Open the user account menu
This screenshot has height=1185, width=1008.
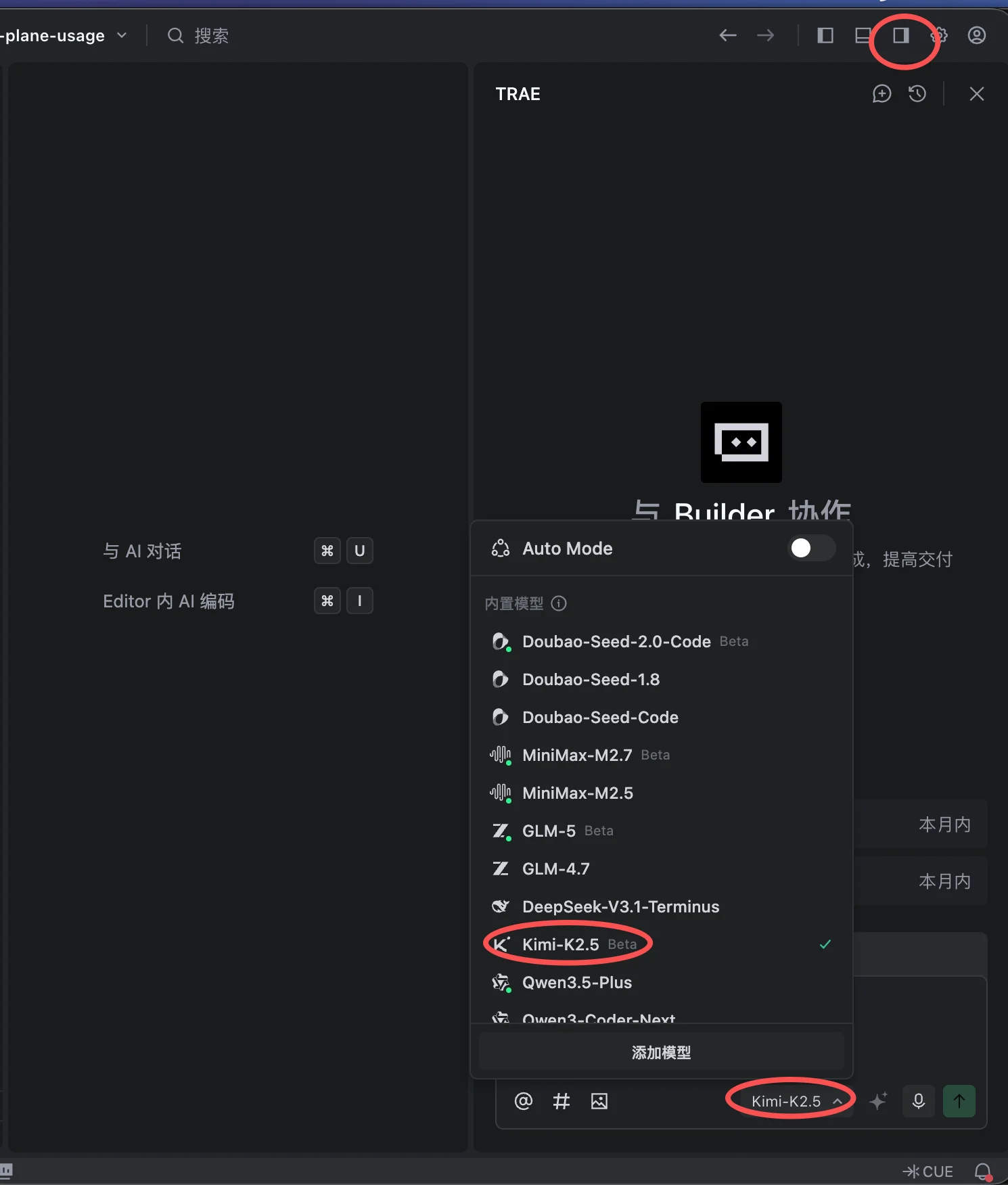tap(978, 35)
